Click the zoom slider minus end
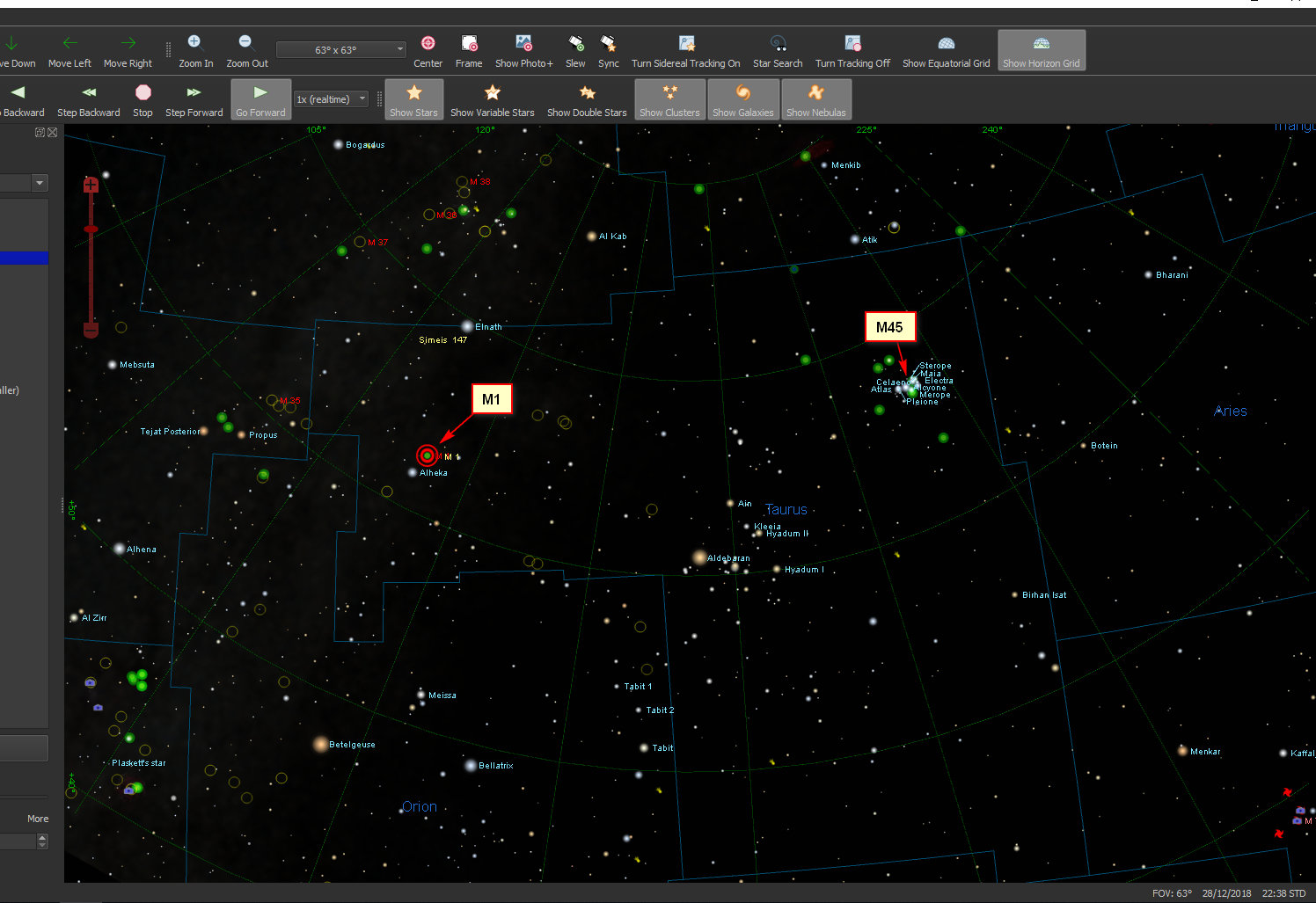This screenshot has height=903, width=1316. pyautogui.click(x=91, y=330)
